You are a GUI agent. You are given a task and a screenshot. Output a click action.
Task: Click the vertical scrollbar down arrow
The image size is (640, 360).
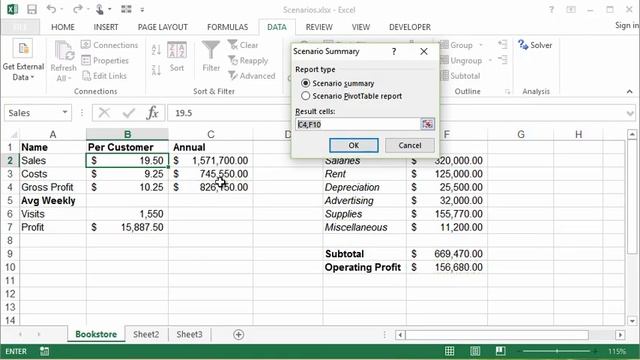click(x=632, y=321)
